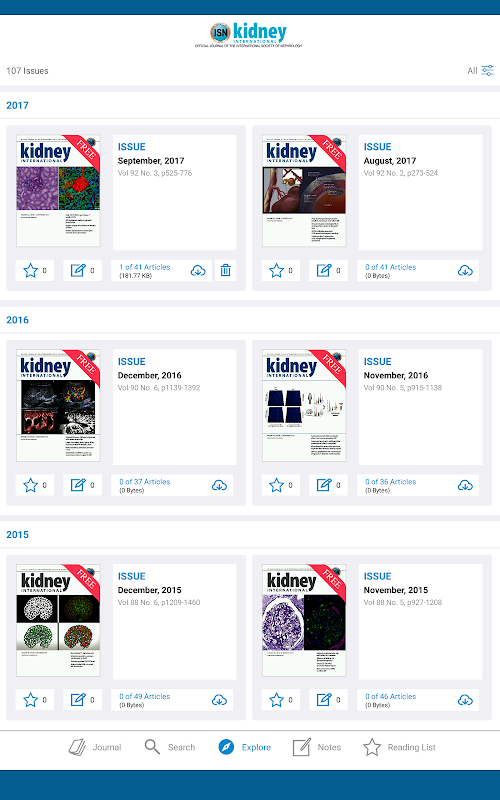The width and height of the screenshot is (500, 800).
Task: Download the November 2016 issue
Action: click(x=465, y=485)
